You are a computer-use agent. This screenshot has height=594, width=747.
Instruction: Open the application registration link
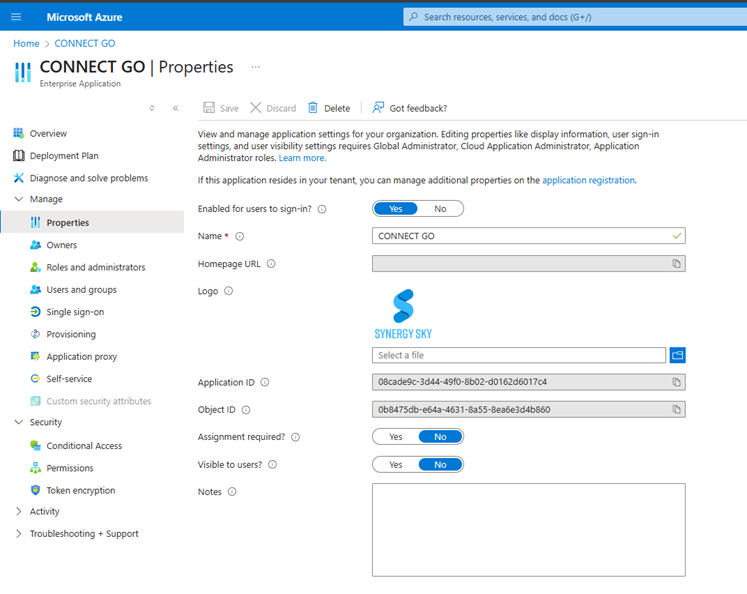pyautogui.click(x=588, y=181)
